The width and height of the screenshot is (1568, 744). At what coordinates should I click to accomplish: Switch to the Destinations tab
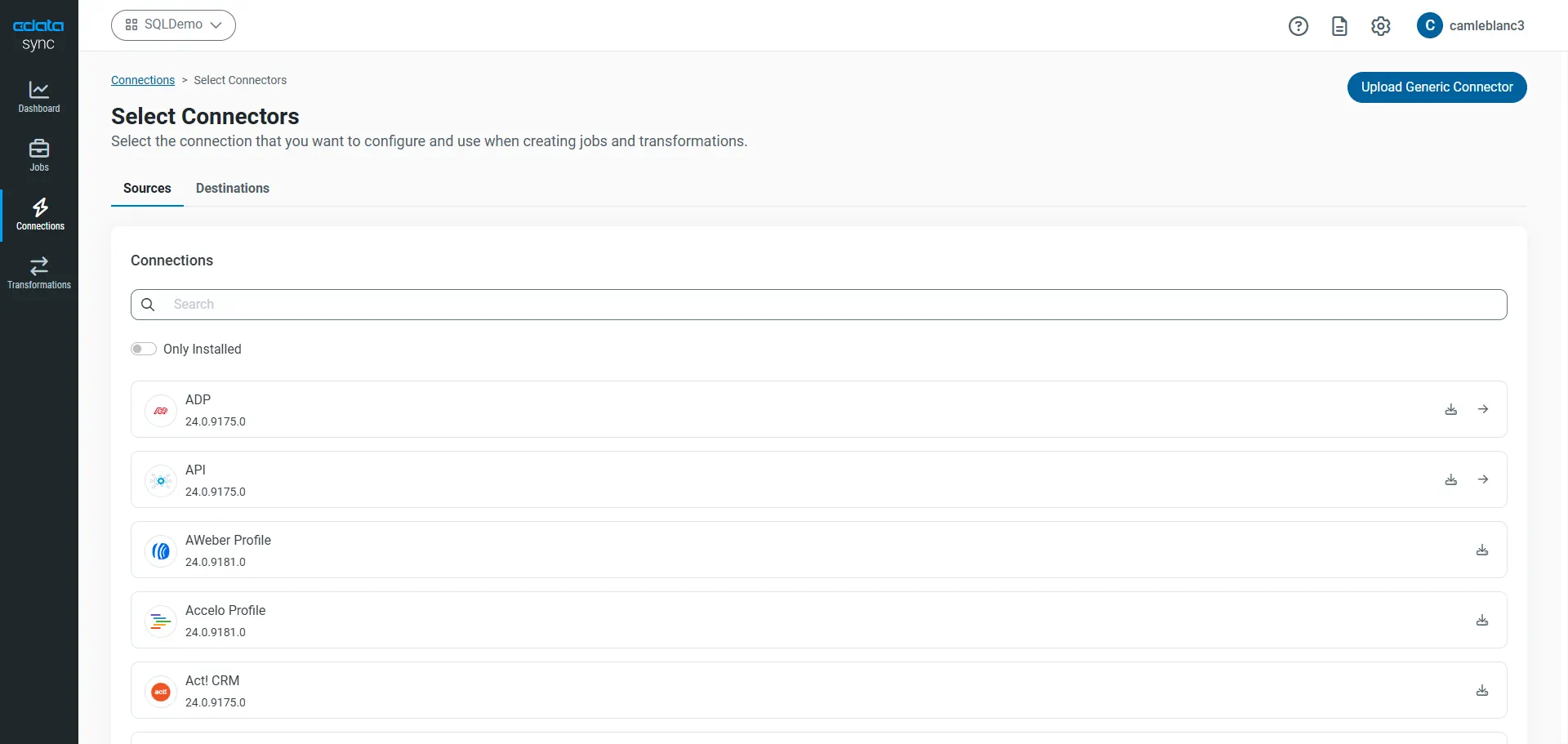(233, 188)
